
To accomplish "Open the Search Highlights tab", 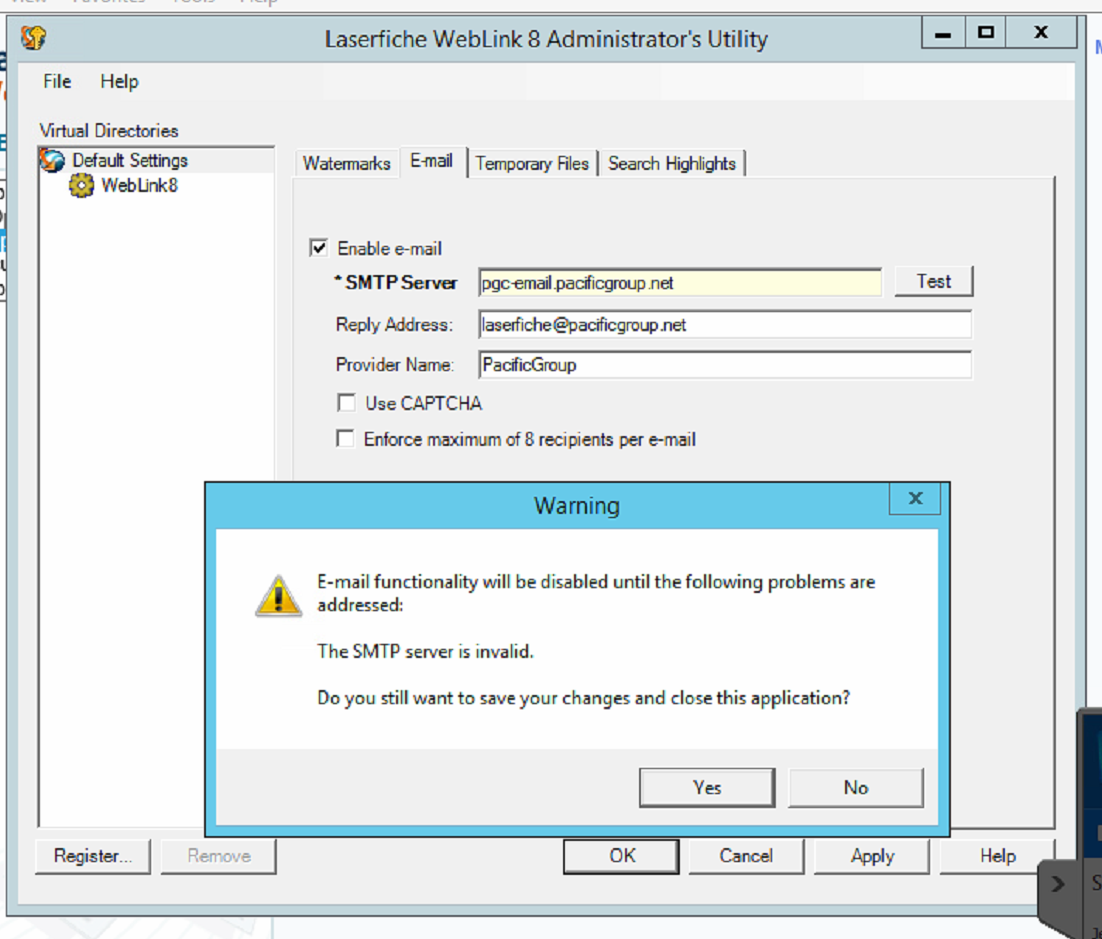I will [x=672, y=163].
